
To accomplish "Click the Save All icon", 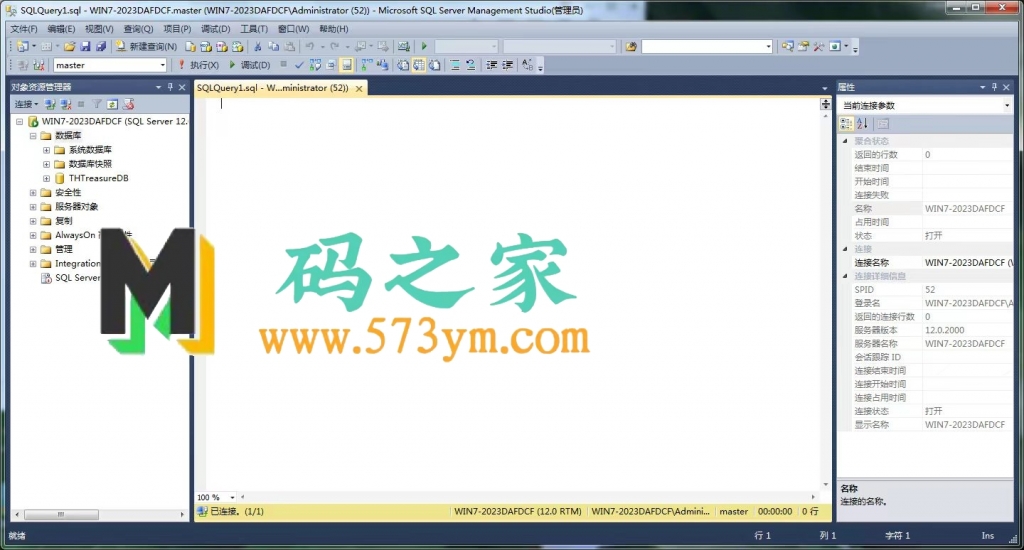I will tap(101, 46).
